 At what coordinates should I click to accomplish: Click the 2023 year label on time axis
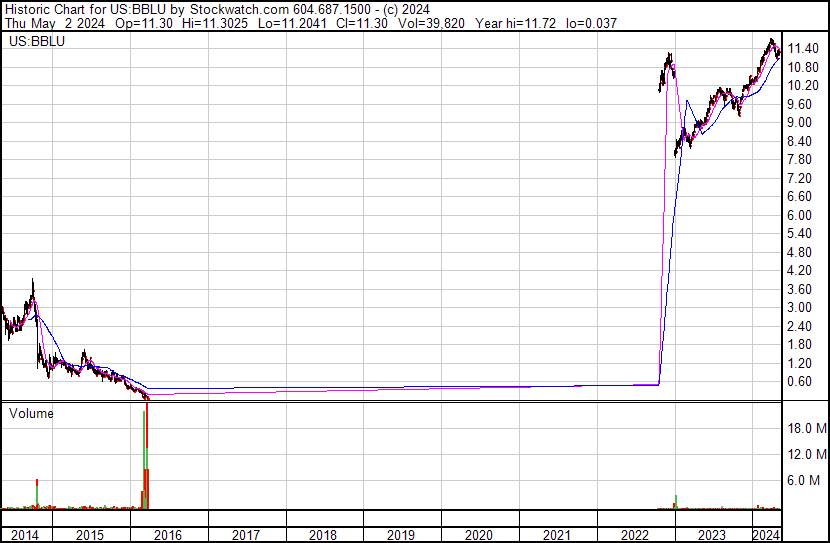click(712, 535)
